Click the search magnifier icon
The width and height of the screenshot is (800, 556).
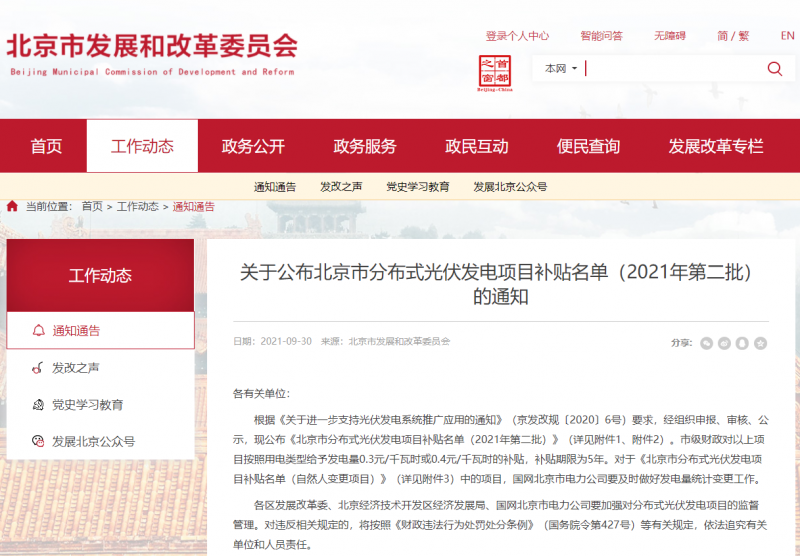pyautogui.click(x=774, y=69)
